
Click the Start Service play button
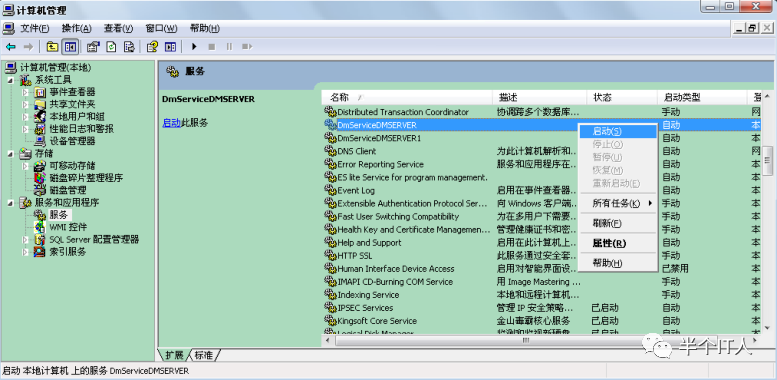coord(194,47)
